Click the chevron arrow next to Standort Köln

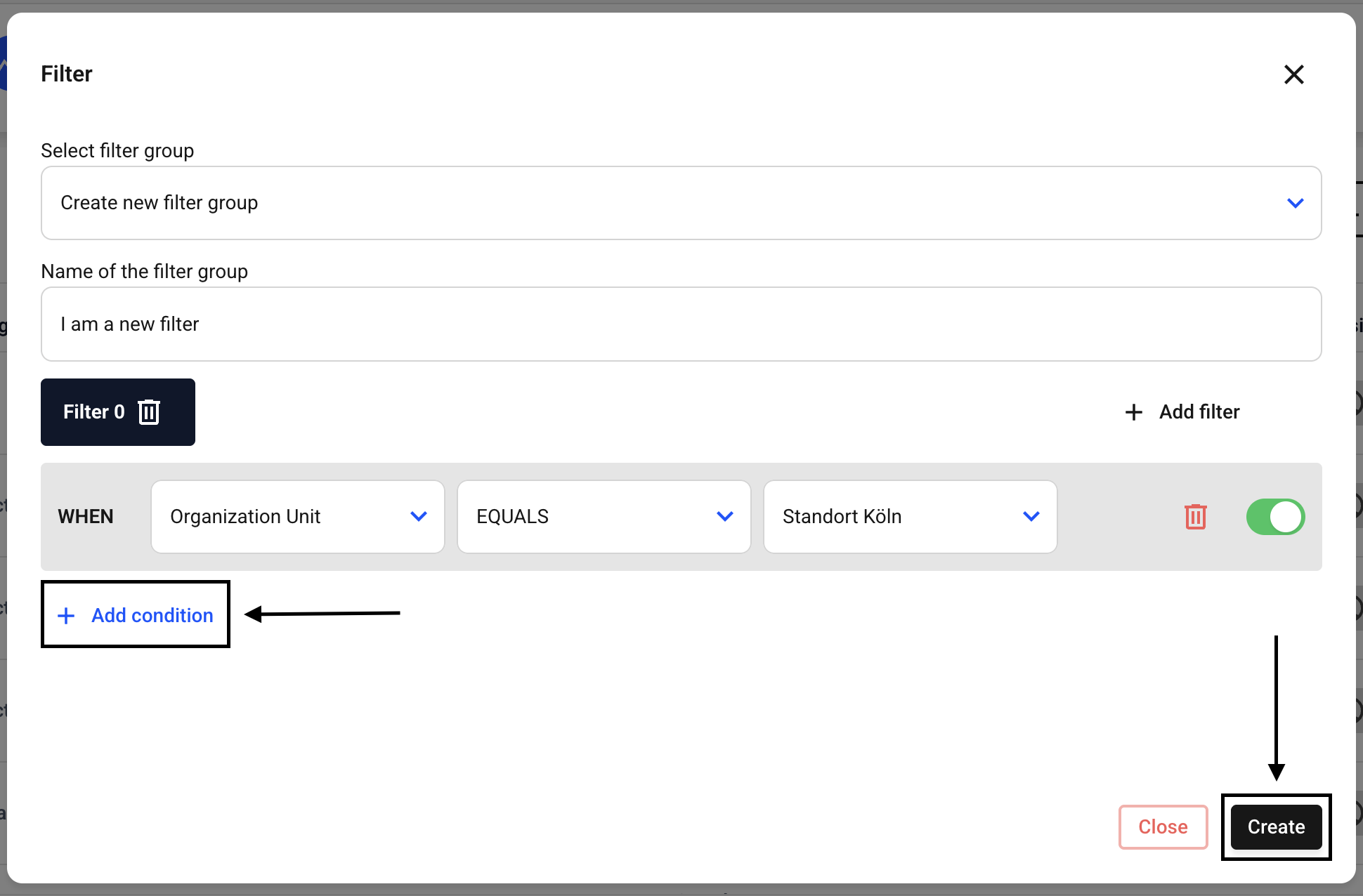pos(1031,517)
